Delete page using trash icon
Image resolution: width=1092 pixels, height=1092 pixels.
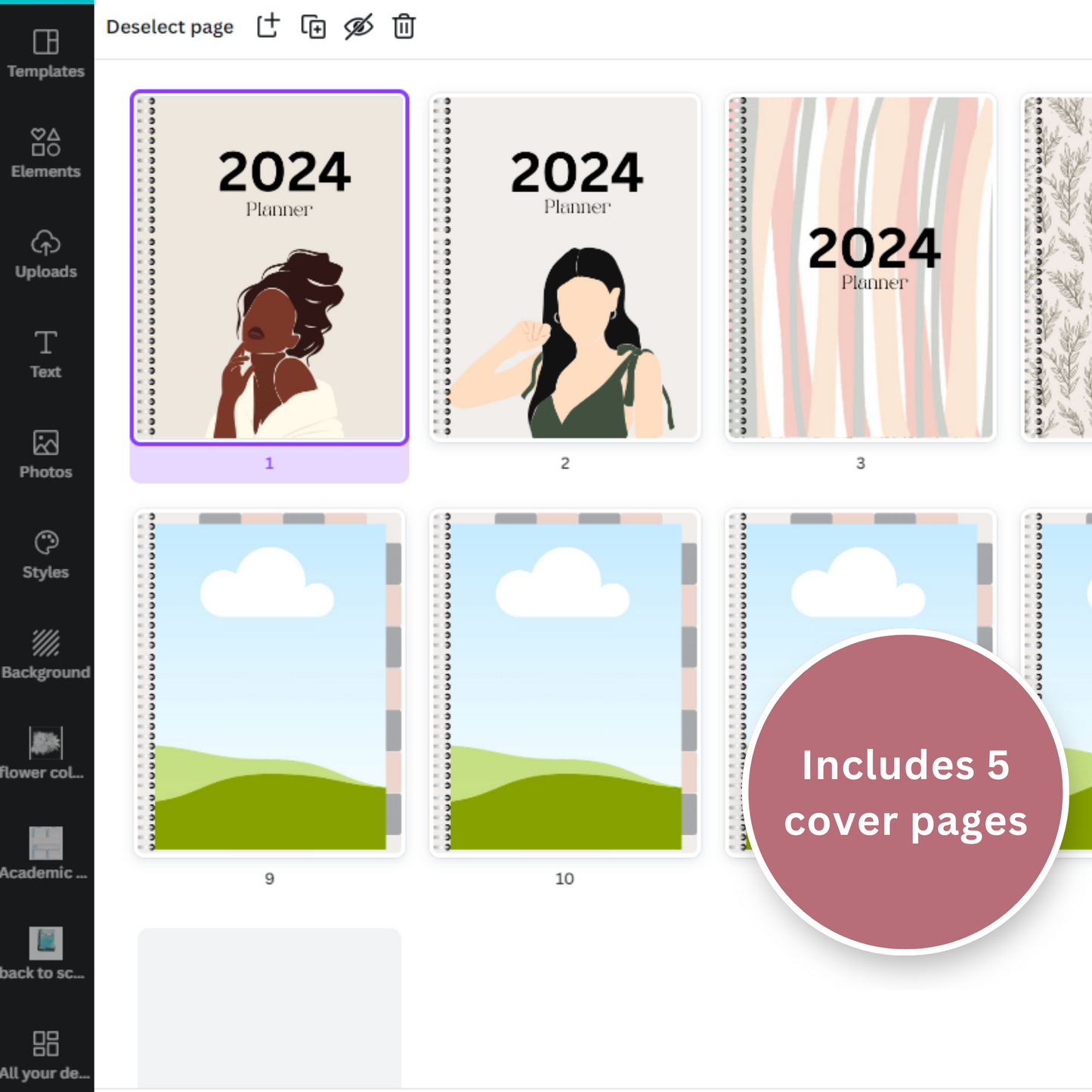pyautogui.click(x=404, y=26)
